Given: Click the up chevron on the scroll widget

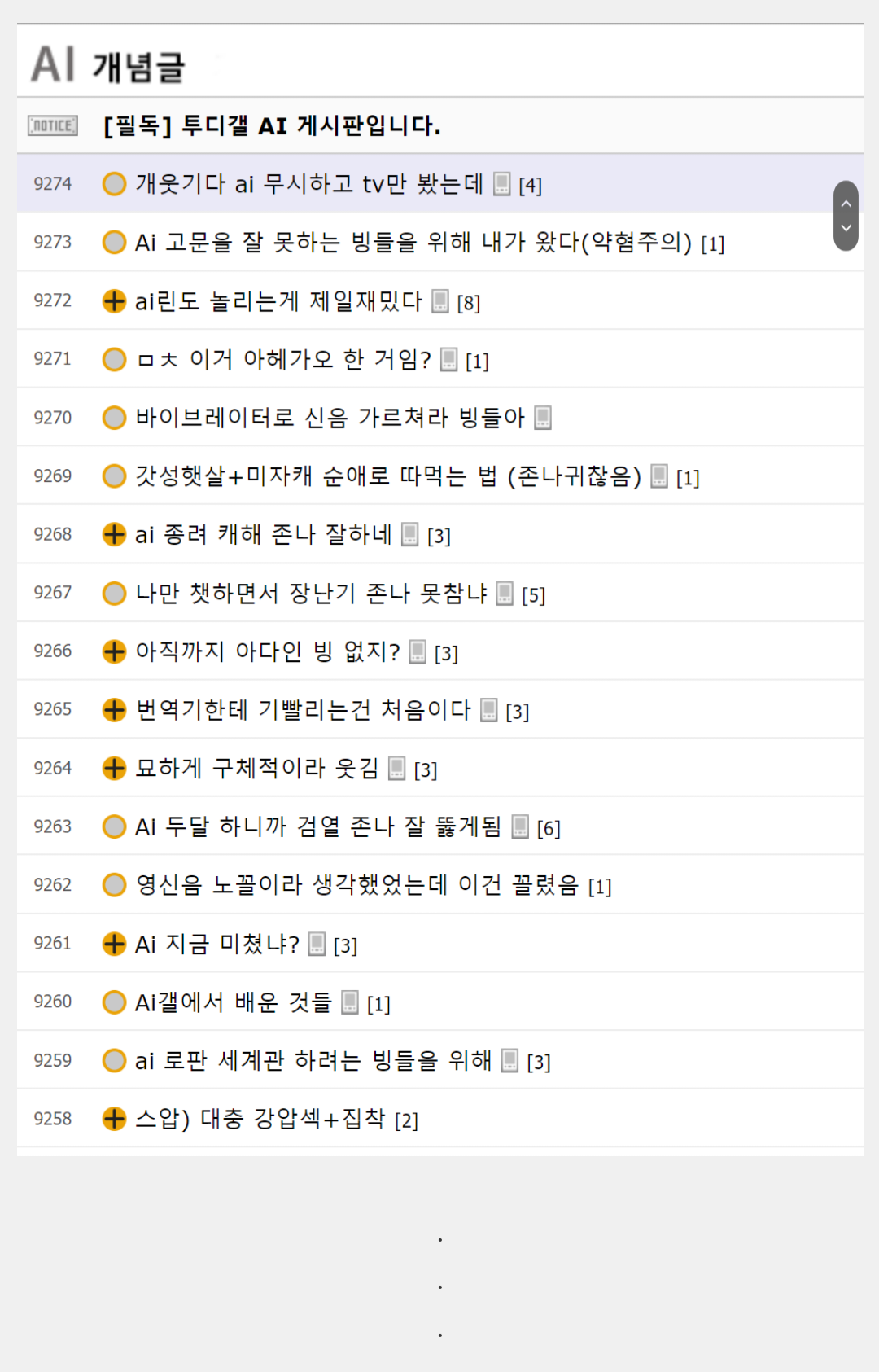Looking at the screenshot, I should (x=846, y=204).
